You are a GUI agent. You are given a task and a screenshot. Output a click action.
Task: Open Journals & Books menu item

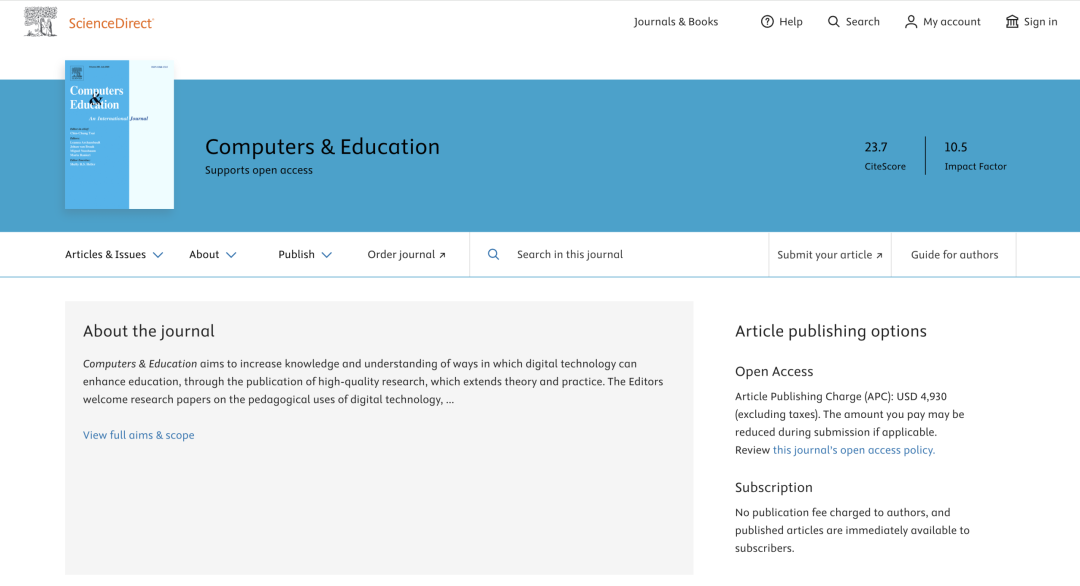tap(676, 22)
